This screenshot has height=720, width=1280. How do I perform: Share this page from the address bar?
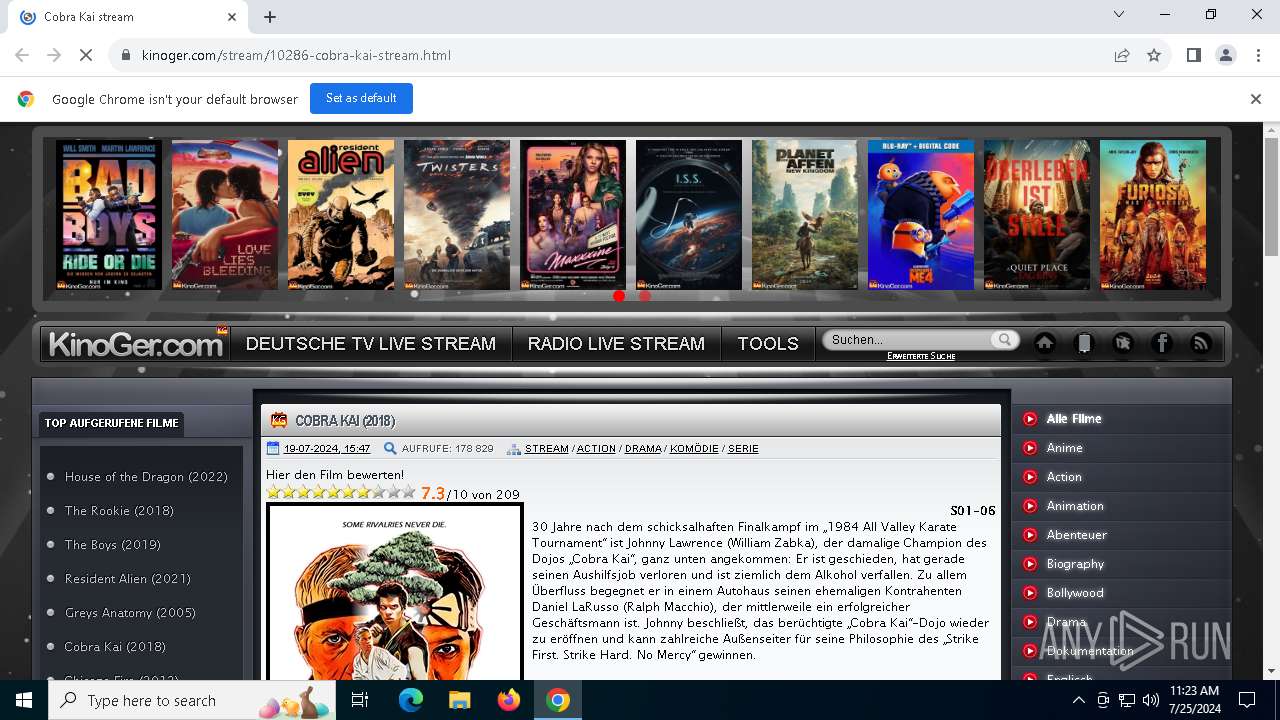tap(1122, 55)
